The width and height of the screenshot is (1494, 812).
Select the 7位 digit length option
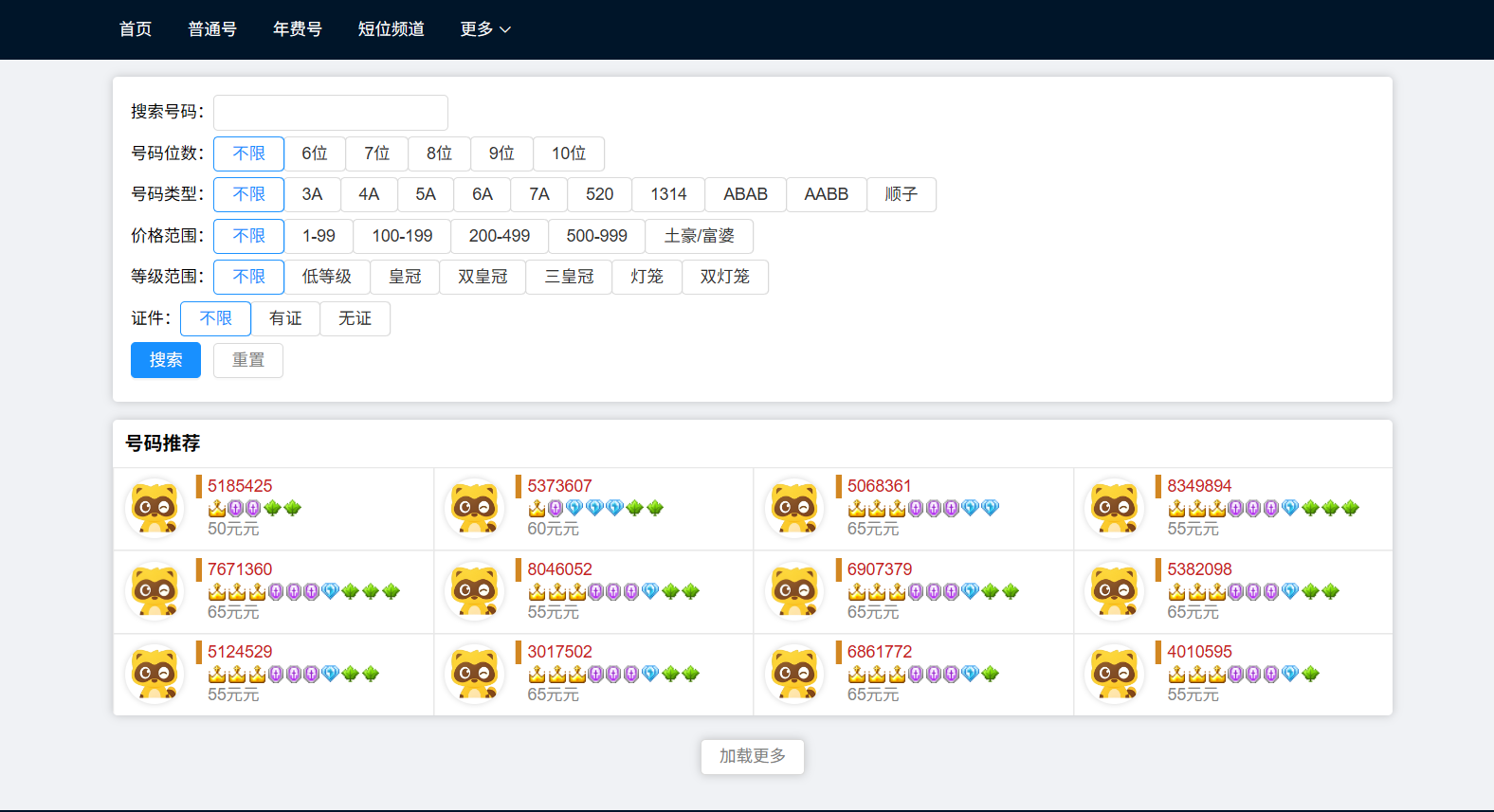click(376, 153)
